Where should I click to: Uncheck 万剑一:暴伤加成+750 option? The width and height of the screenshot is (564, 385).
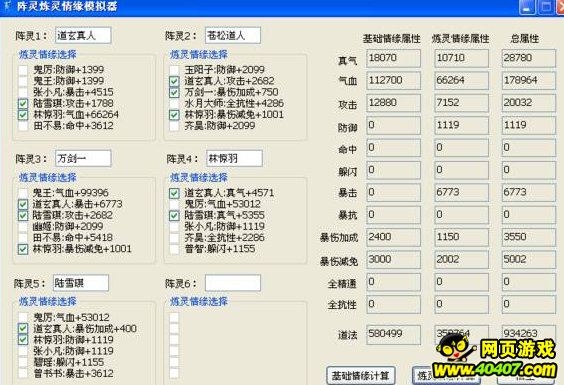[x=174, y=92]
